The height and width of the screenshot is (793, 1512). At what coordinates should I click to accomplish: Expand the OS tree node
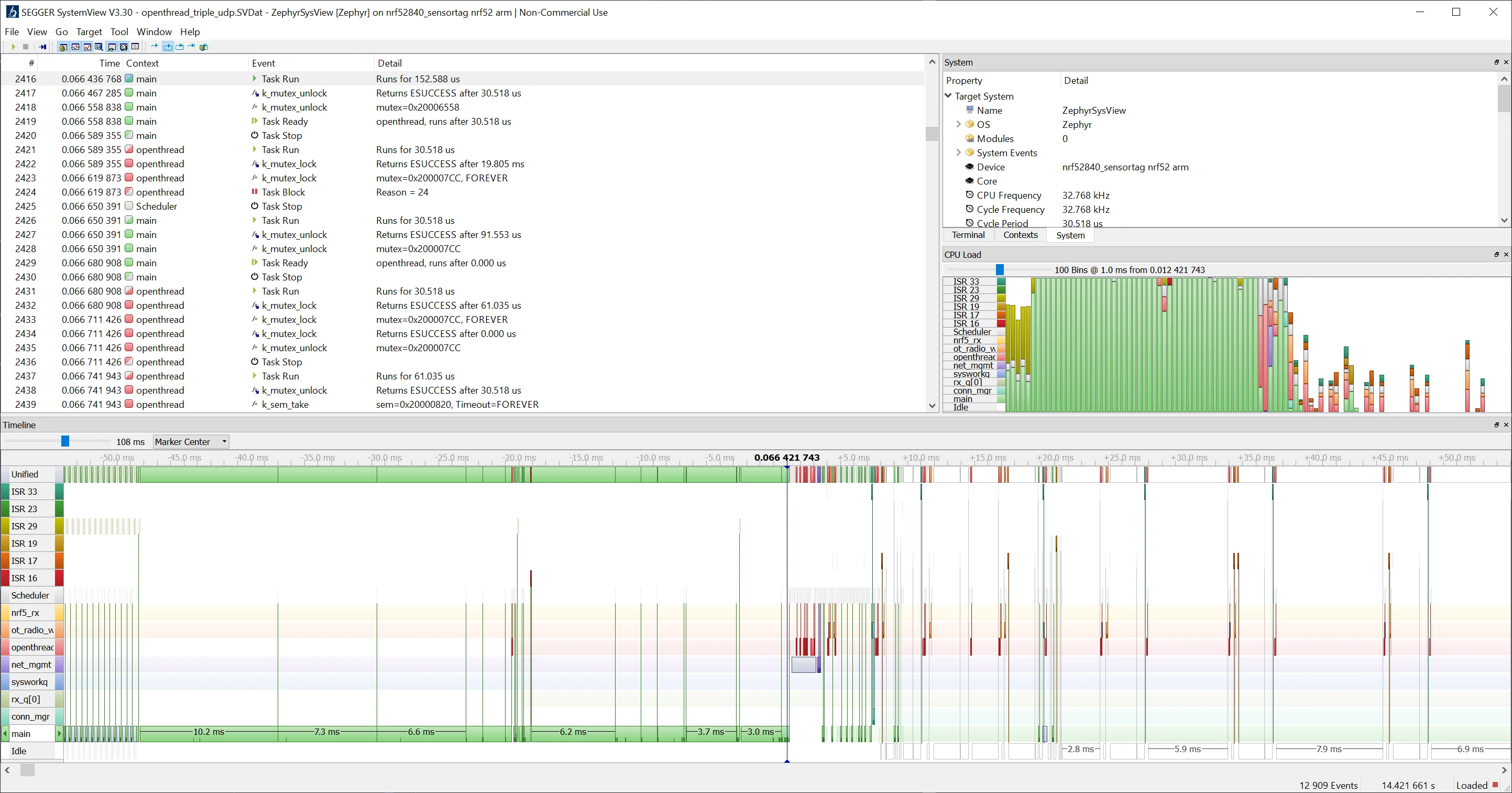pos(959,125)
